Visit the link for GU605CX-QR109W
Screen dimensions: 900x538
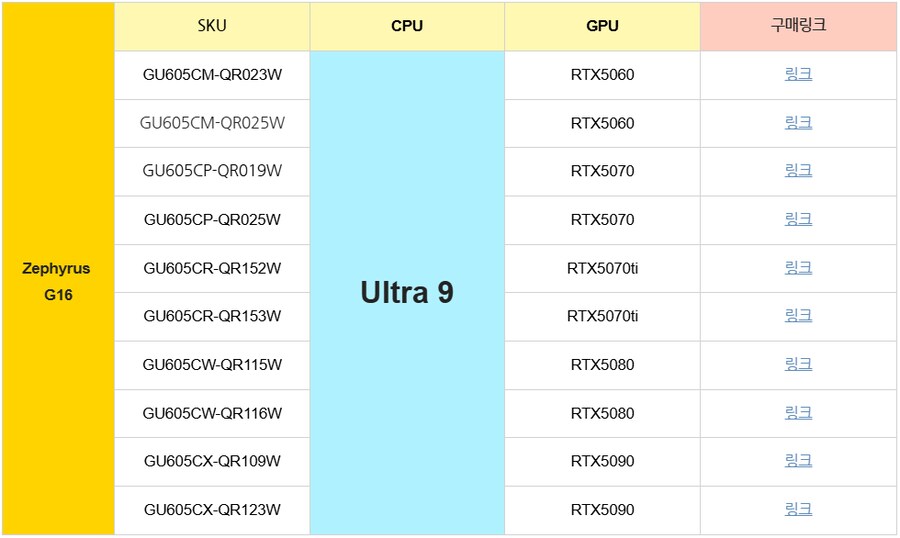click(x=798, y=460)
